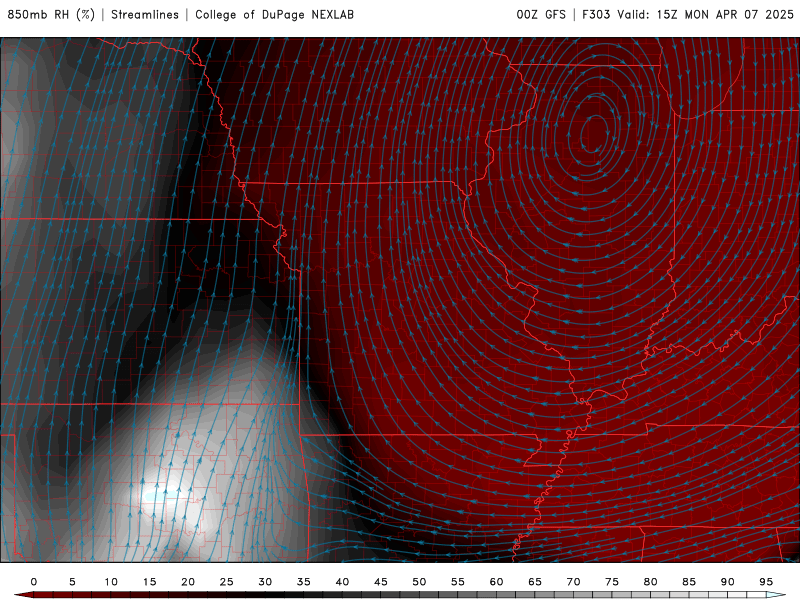800x600 pixels.
Task: Click the "35" colorbar scale label
Action: tap(304, 582)
